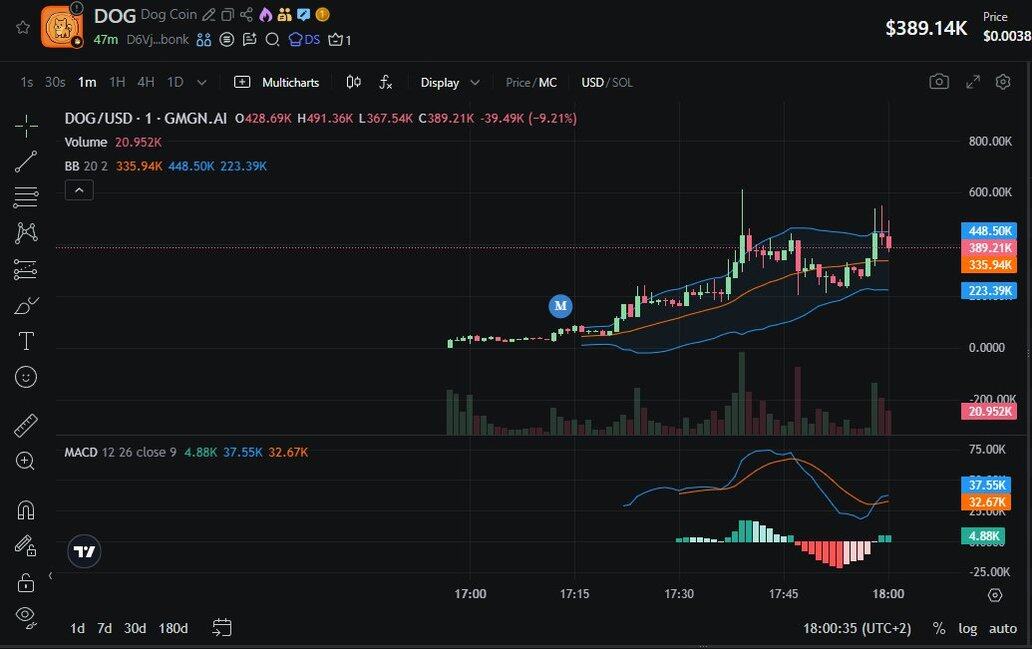Image resolution: width=1032 pixels, height=649 pixels.
Task: Select the 7d date range
Action: 104,628
